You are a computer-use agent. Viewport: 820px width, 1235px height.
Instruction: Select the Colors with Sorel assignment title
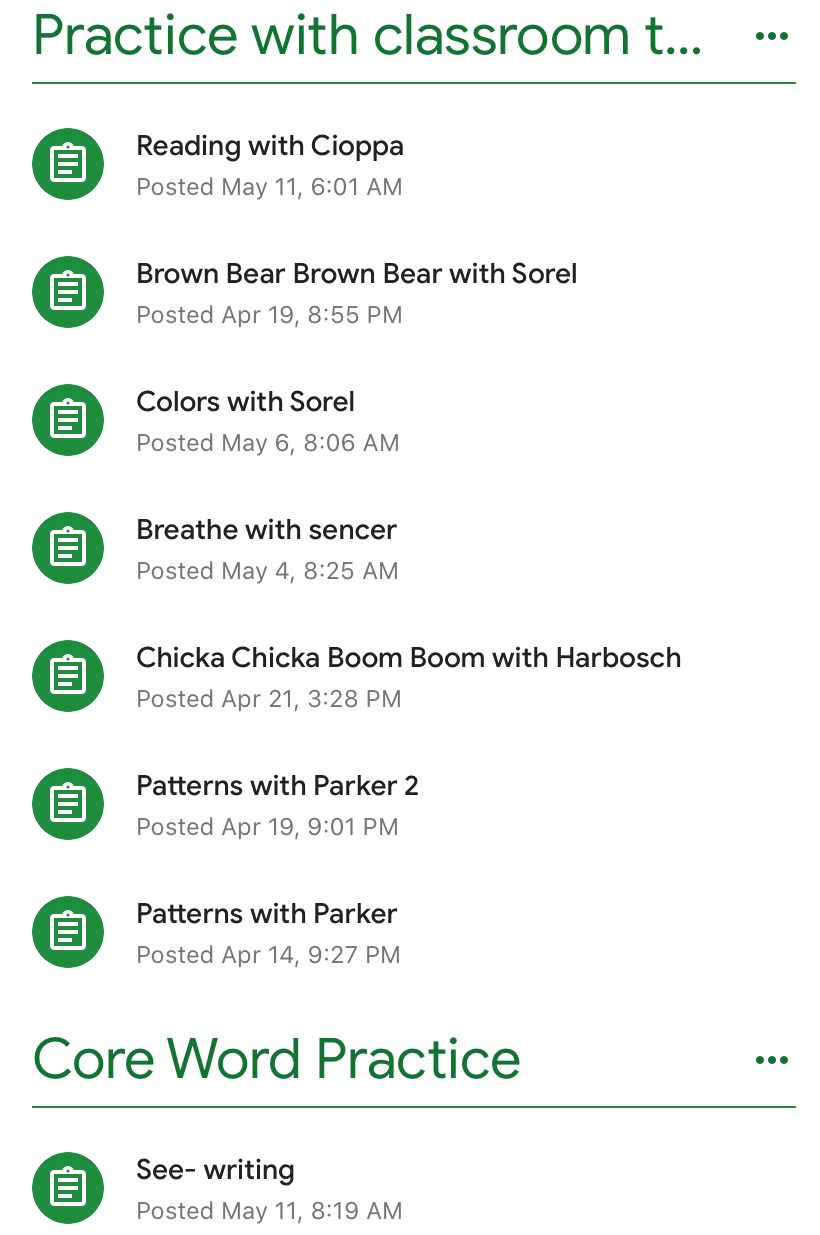coord(246,402)
